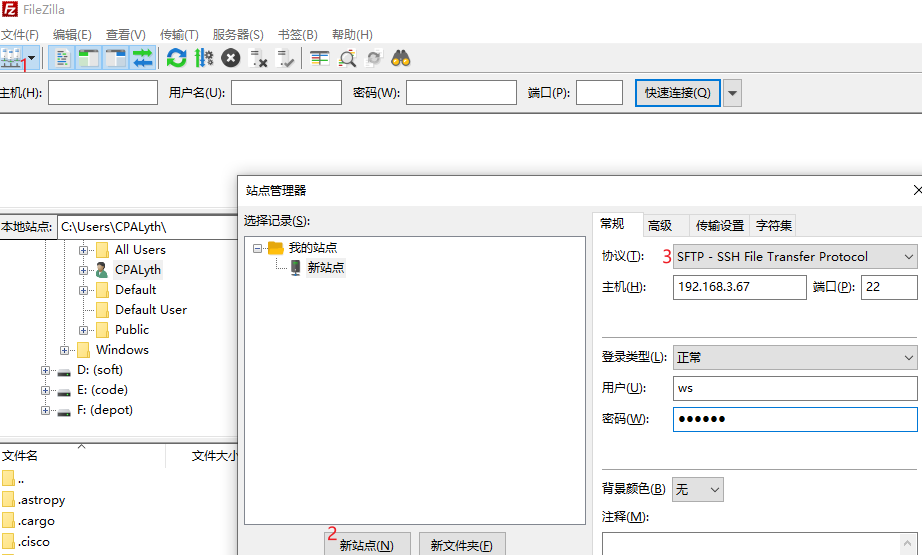
Task: Collapse the 我的站点 folder in Site Manager
Action: coord(258,248)
